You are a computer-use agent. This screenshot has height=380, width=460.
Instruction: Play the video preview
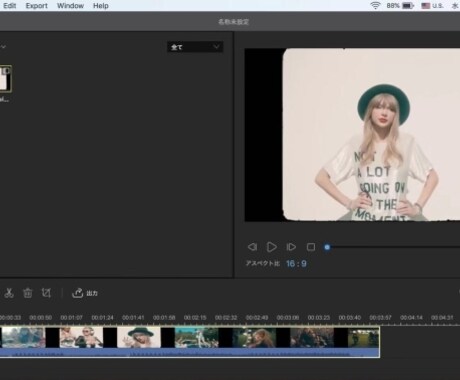(272, 247)
